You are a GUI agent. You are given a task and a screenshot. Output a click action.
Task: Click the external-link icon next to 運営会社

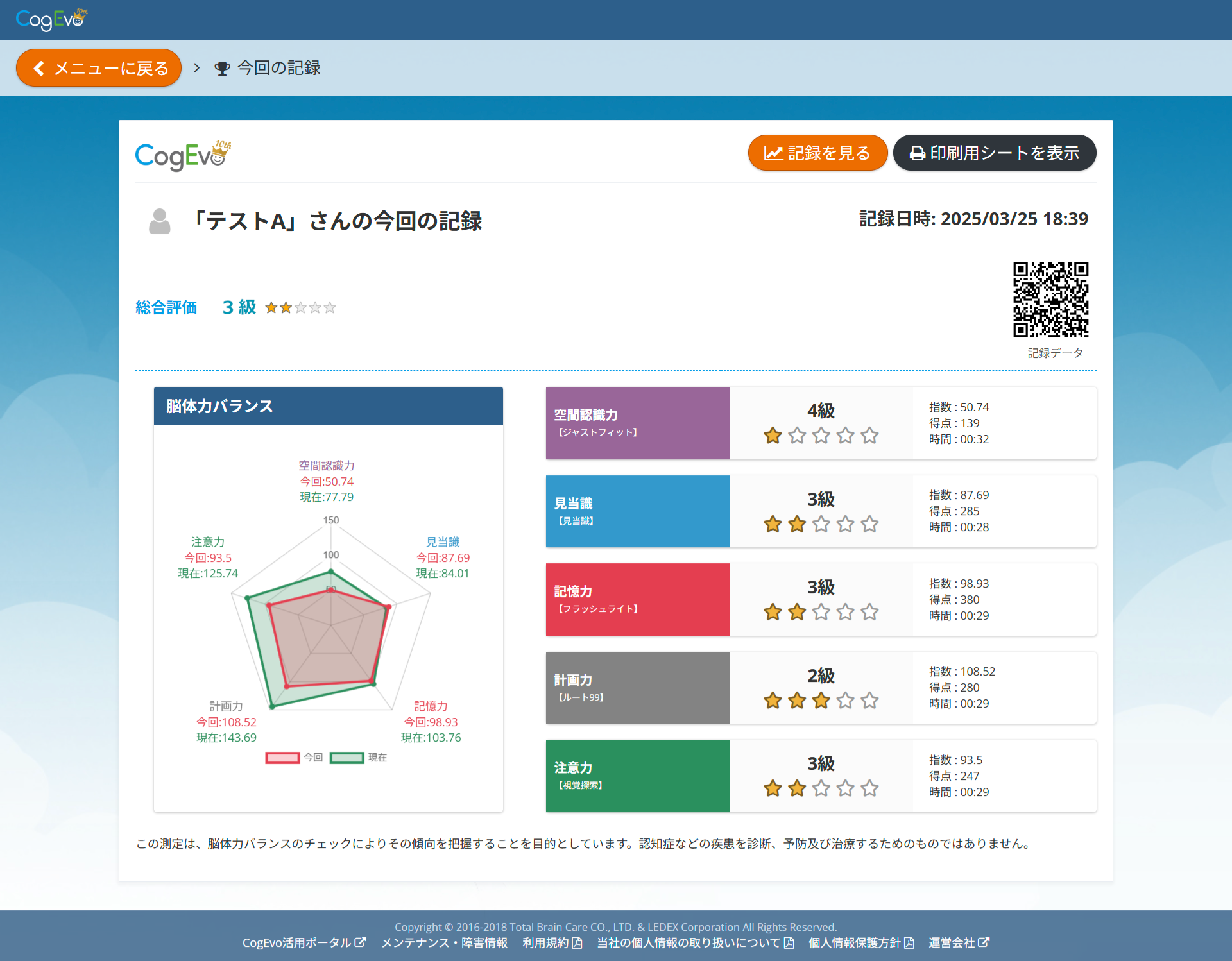click(984, 942)
